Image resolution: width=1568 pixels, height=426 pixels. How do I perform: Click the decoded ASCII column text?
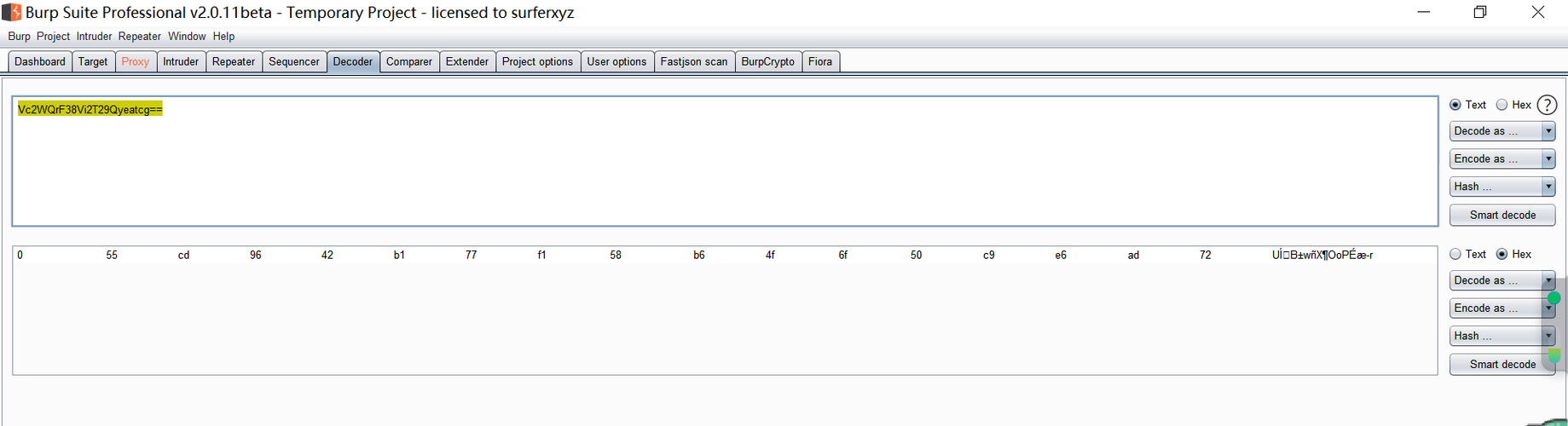click(1322, 255)
